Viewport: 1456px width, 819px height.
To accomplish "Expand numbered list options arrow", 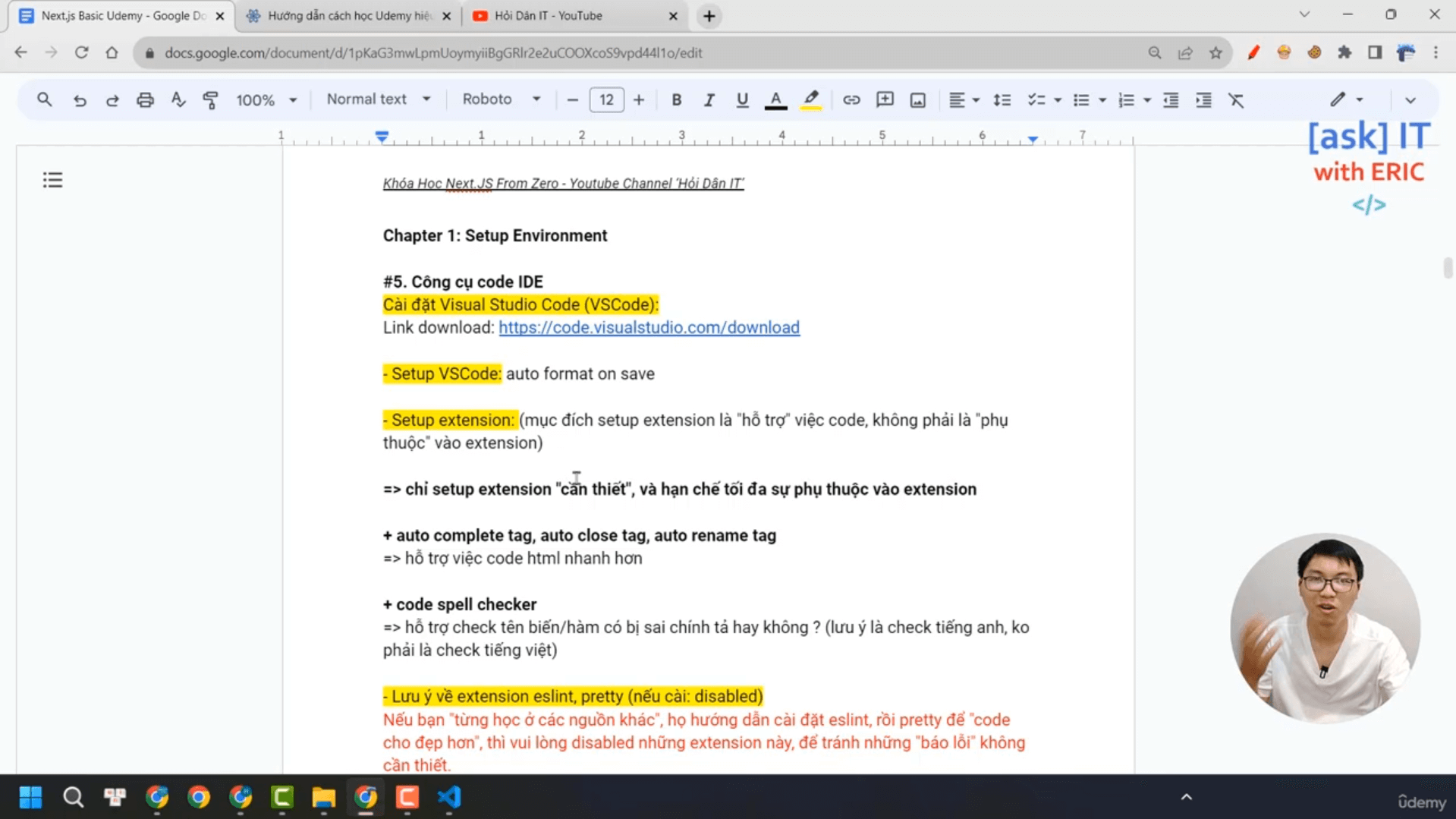I will [1147, 100].
